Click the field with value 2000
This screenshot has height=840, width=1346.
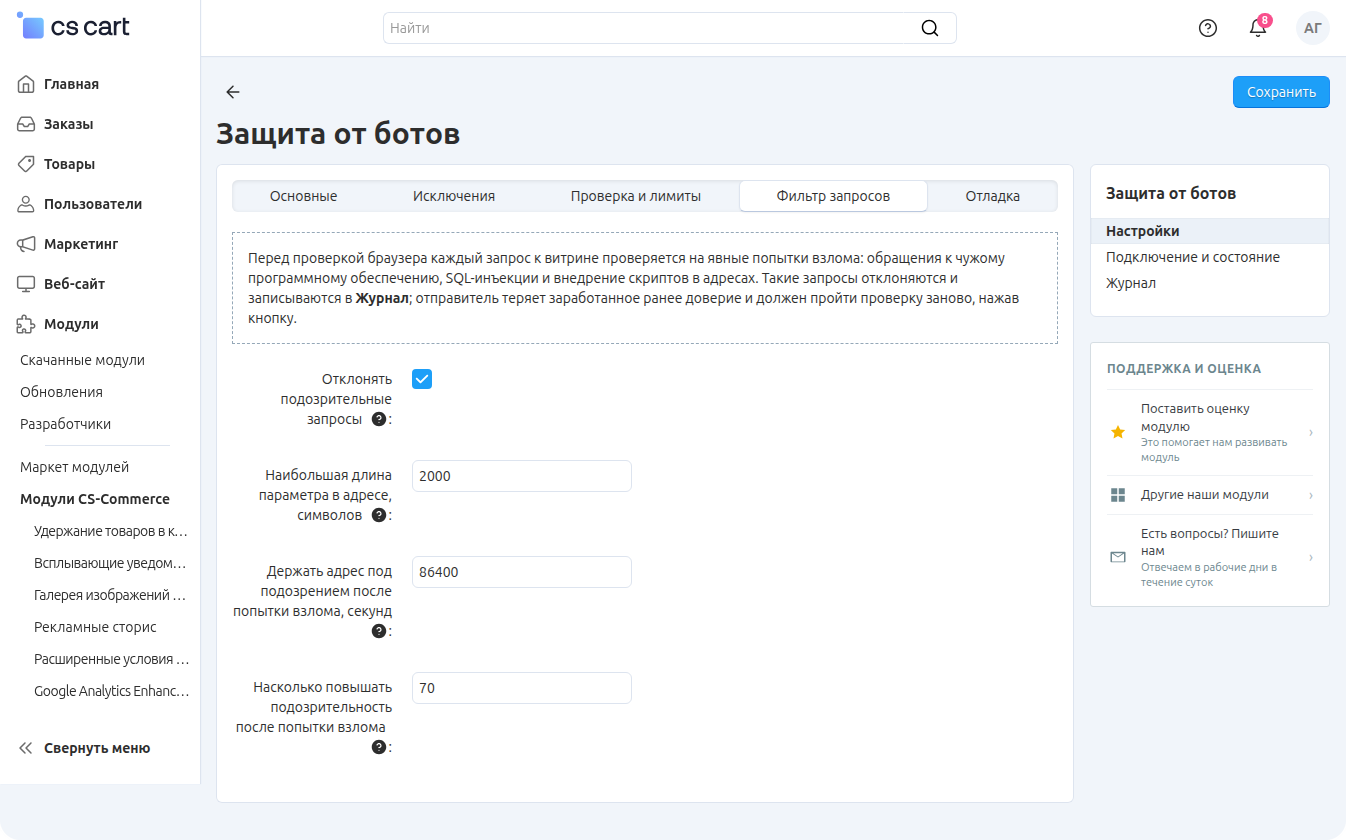tap(522, 476)
